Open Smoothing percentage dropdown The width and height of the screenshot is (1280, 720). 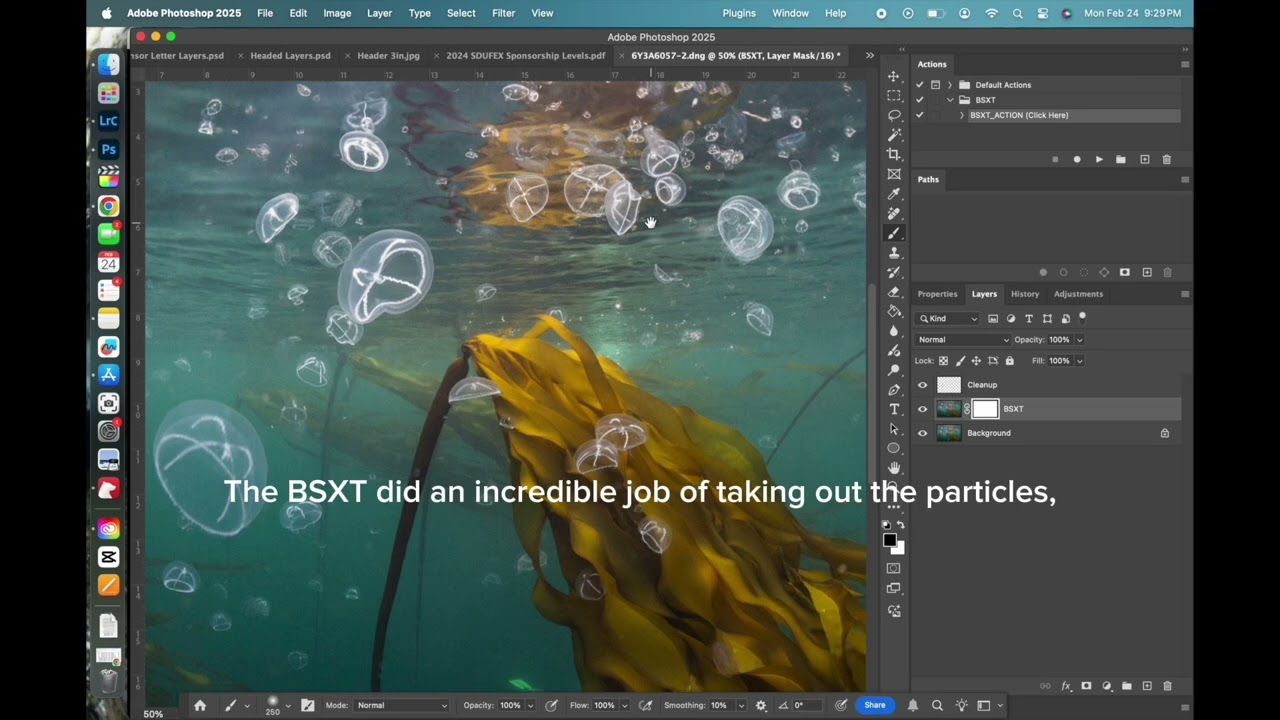pos(740,705)
